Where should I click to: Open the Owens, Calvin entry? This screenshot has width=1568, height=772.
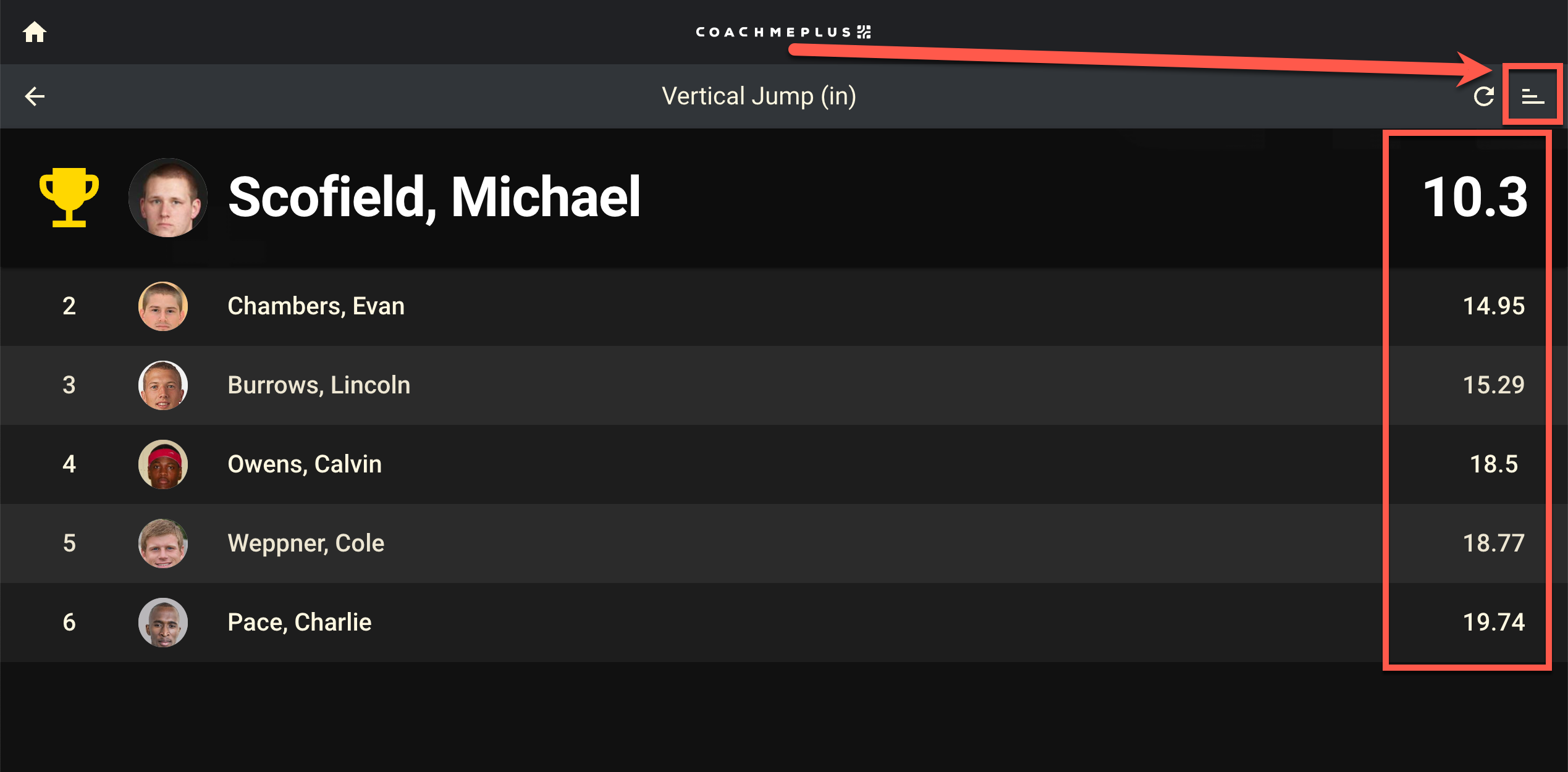(x=305, y=464)
